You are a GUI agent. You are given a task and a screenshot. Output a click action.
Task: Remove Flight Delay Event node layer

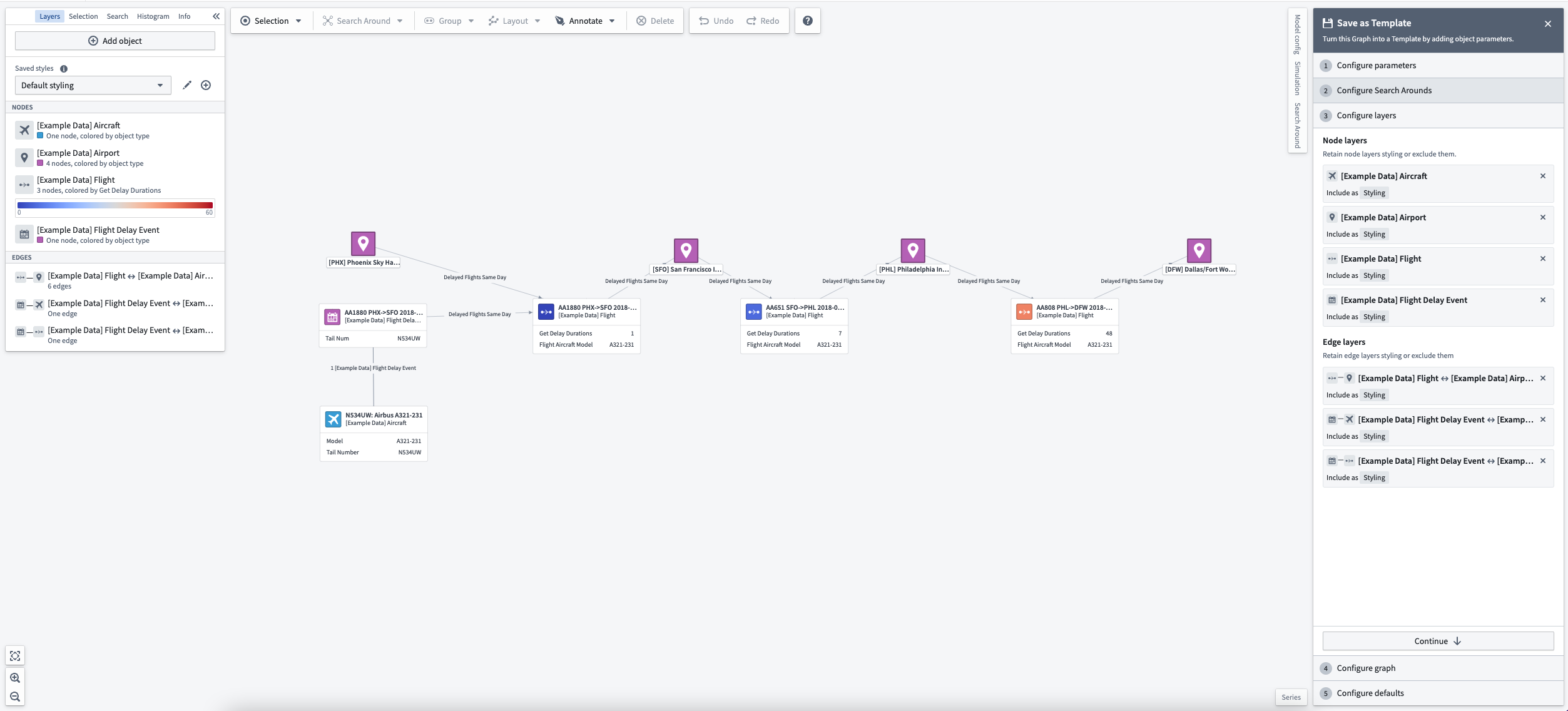(1542, 300)
